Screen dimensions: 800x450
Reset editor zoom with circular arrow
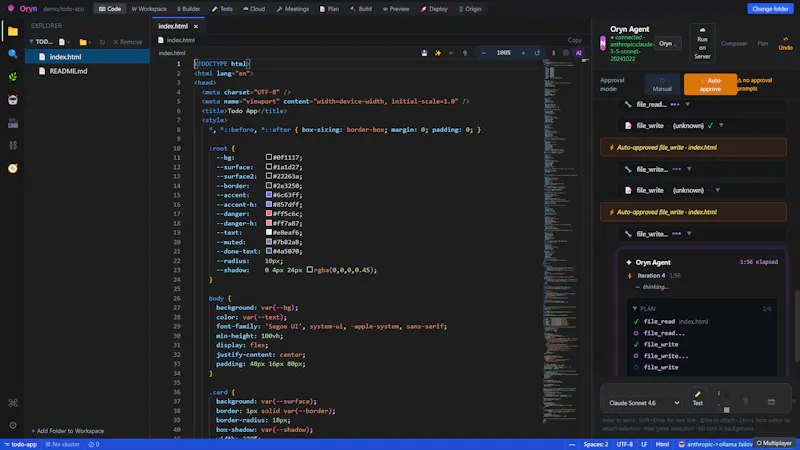(x=537, y=53)
